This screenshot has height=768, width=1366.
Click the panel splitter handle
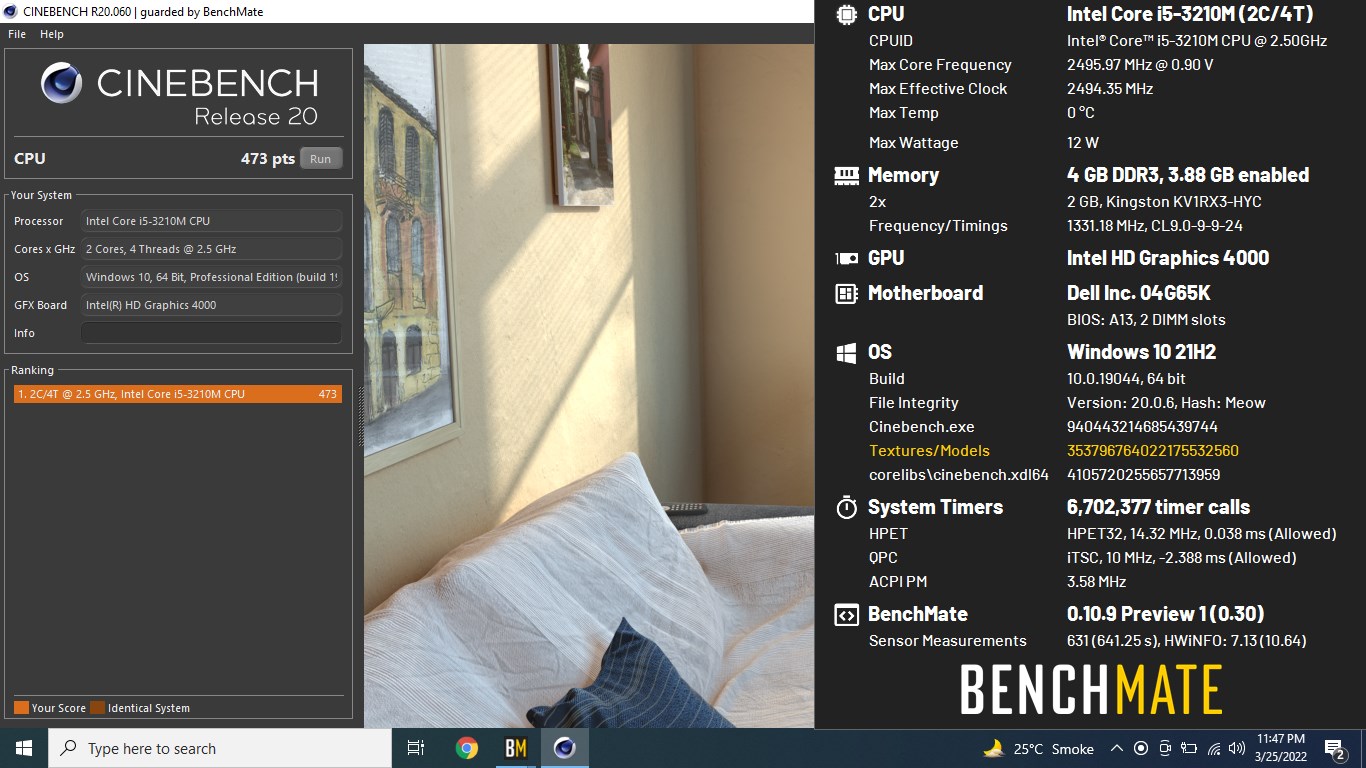[x=360, y=418]
